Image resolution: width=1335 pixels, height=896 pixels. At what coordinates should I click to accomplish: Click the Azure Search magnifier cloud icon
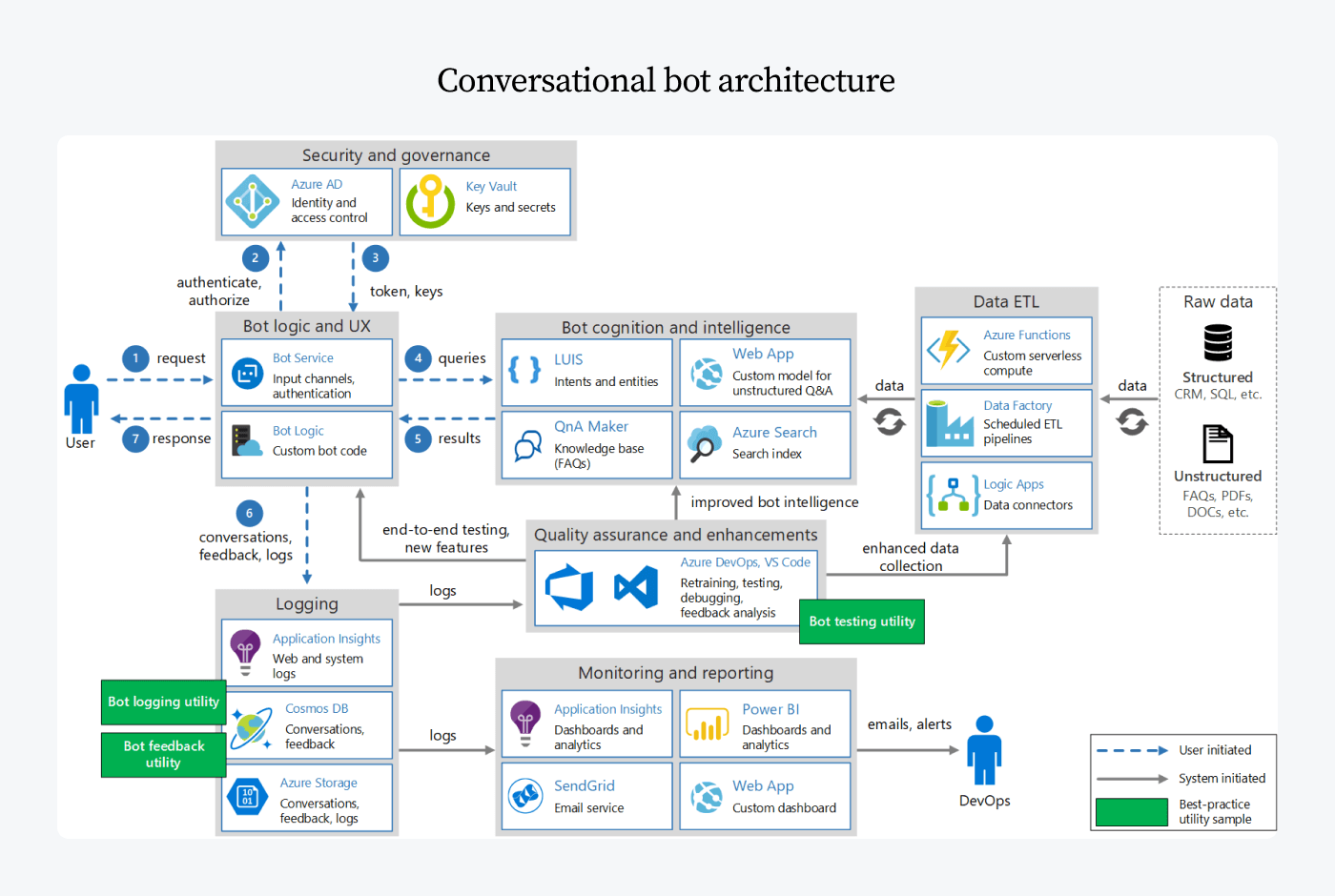(705, 444)
